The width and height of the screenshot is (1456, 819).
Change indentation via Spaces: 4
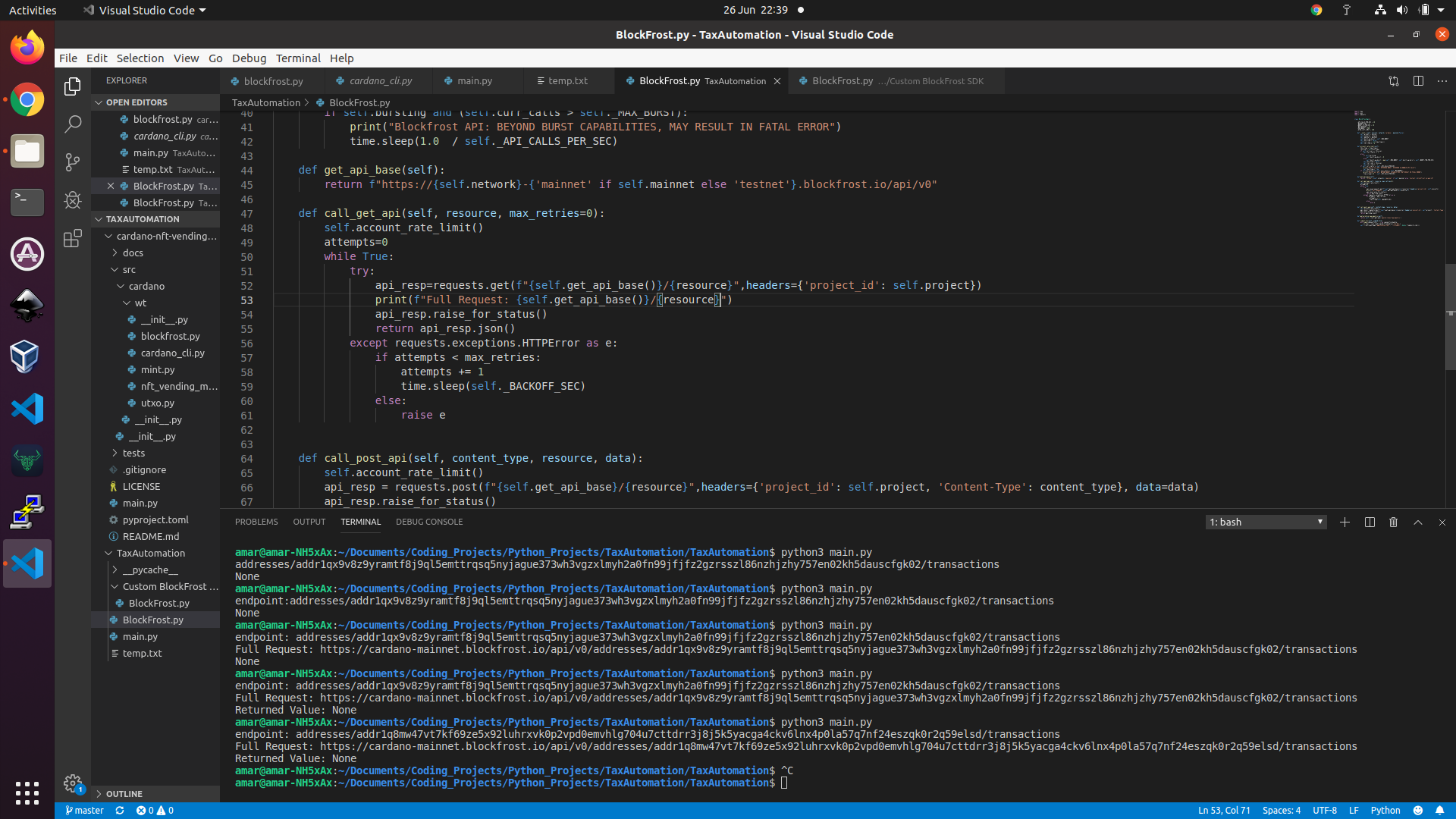click(1282, 811)
